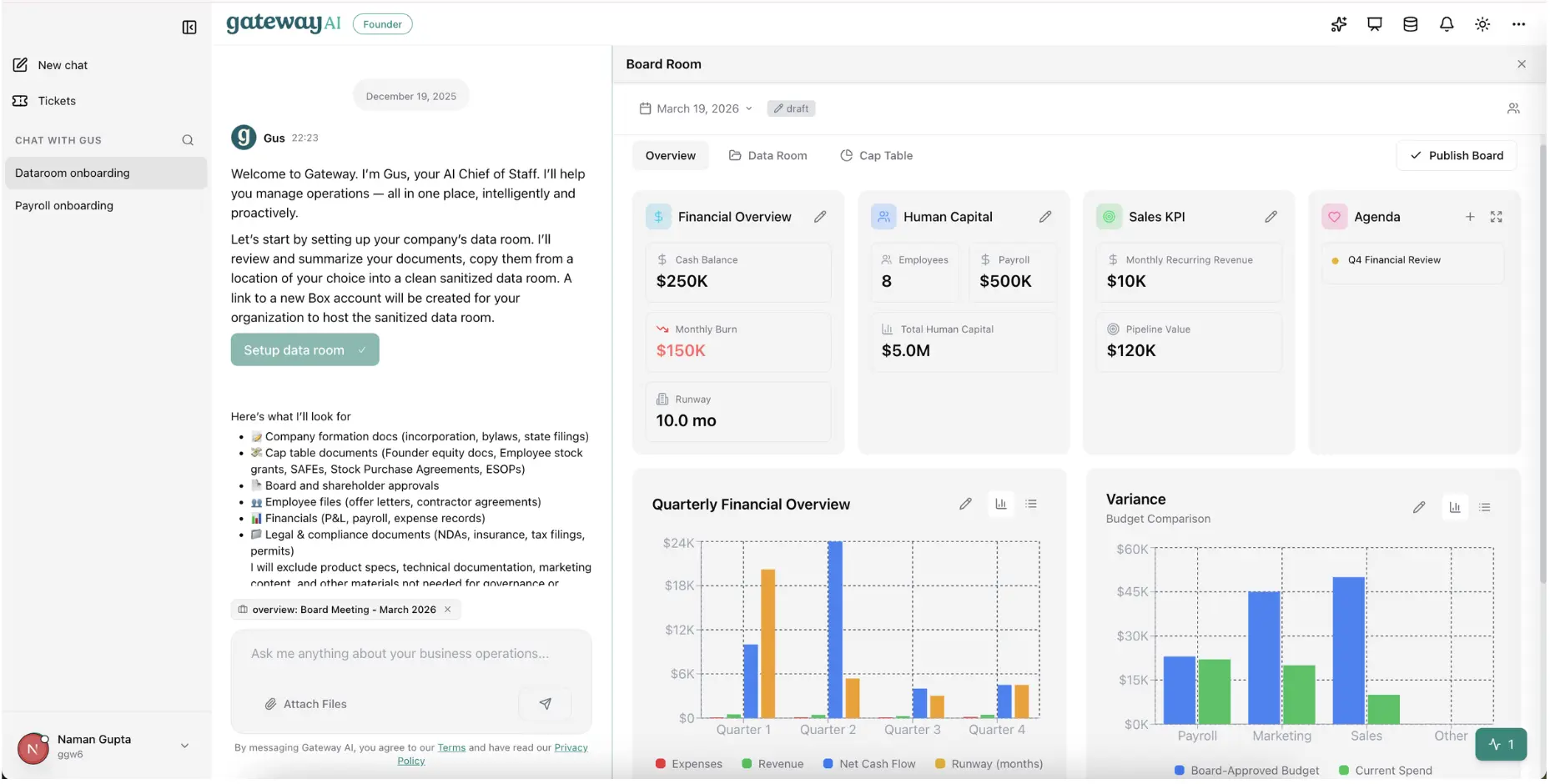Screen dimensions: 1550x784
Task: Switch to the Data Room tab
Action: click(768, 156)
